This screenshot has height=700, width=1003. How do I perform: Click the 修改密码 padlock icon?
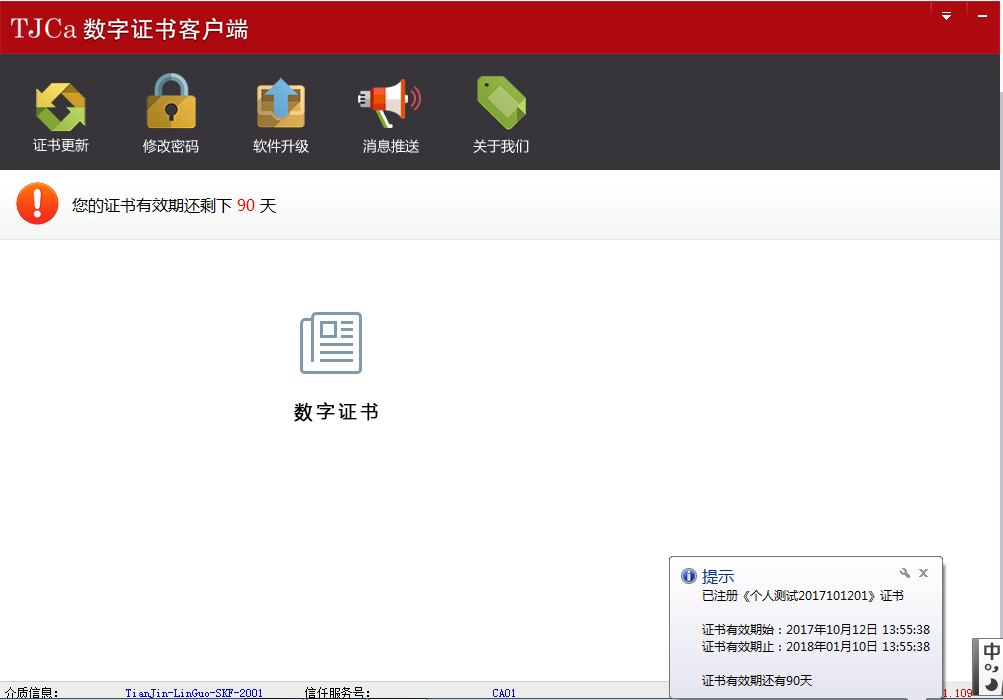[171, 102]
